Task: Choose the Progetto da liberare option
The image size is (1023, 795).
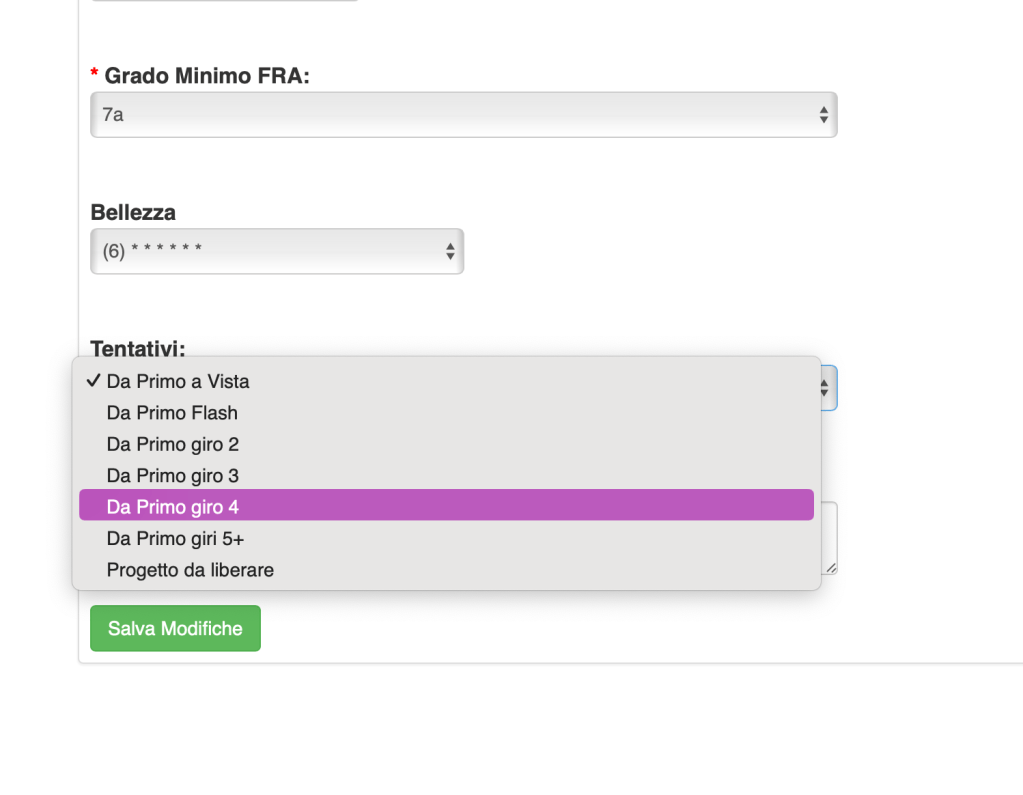Action: tap(190, 570)
